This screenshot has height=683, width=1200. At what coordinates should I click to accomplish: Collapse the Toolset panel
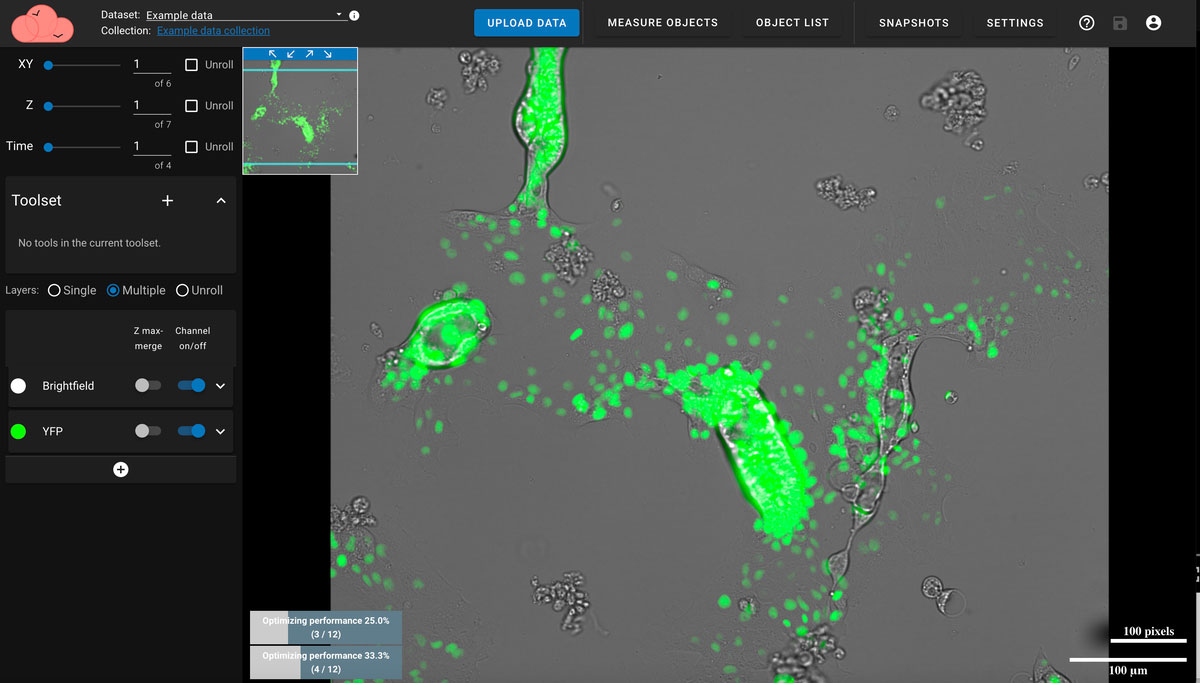221,200
